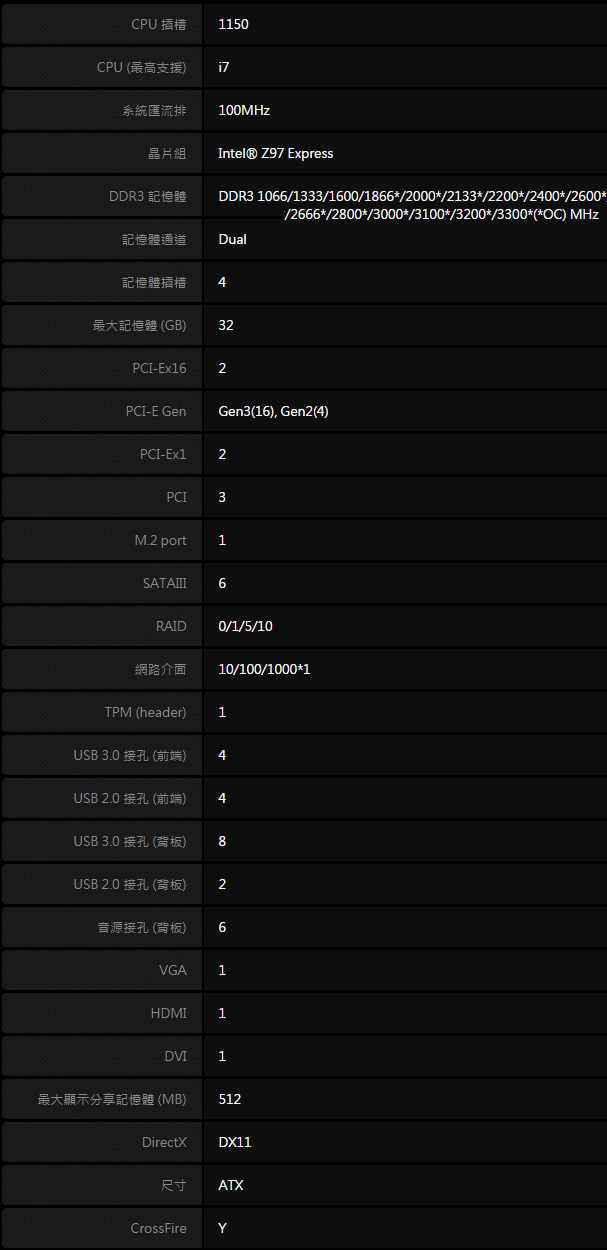Click the 系統匯流排 100MHz value
Image resolution: width=607 pixels, height=1250 pixels.
point(244,110)
